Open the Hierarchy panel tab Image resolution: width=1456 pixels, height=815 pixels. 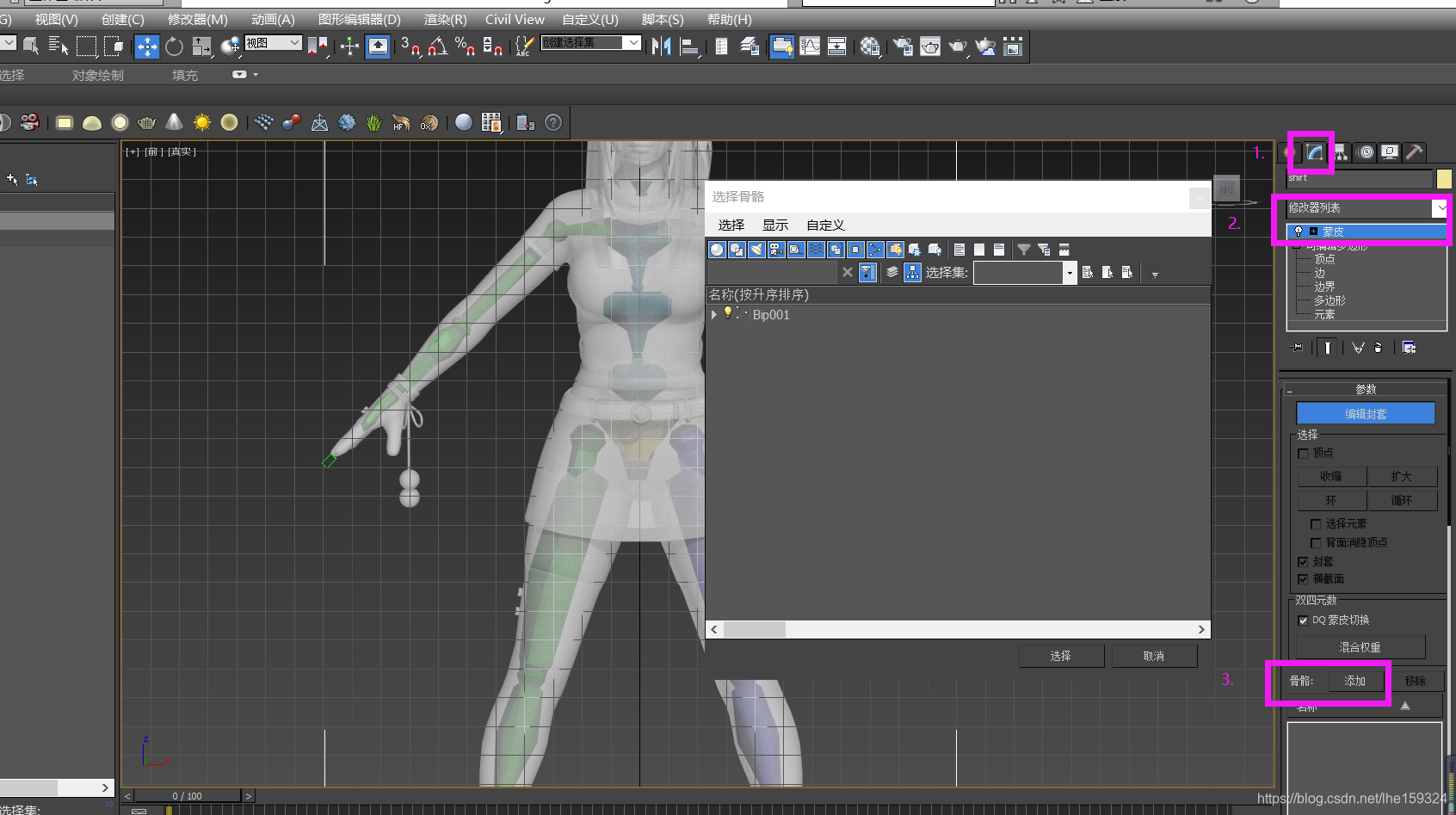coord(1340,152)
